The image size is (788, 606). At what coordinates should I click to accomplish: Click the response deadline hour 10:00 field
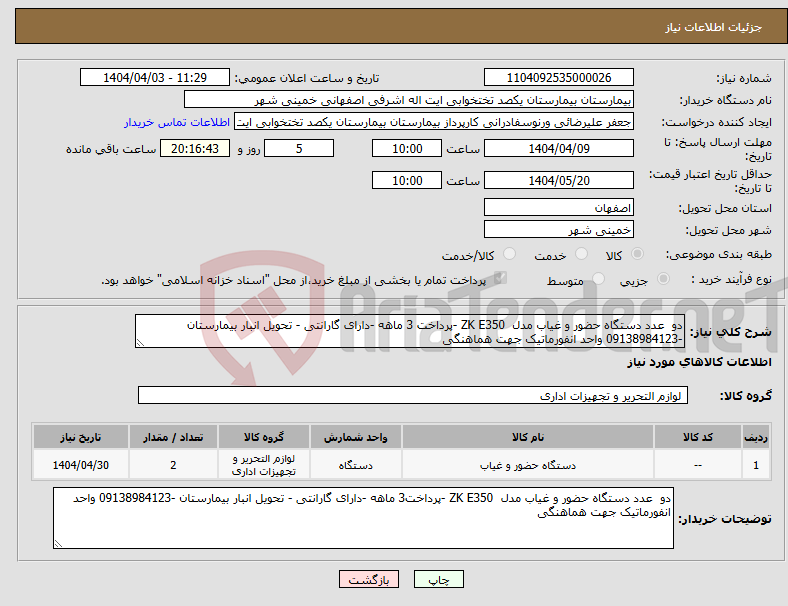click(407, 148)
